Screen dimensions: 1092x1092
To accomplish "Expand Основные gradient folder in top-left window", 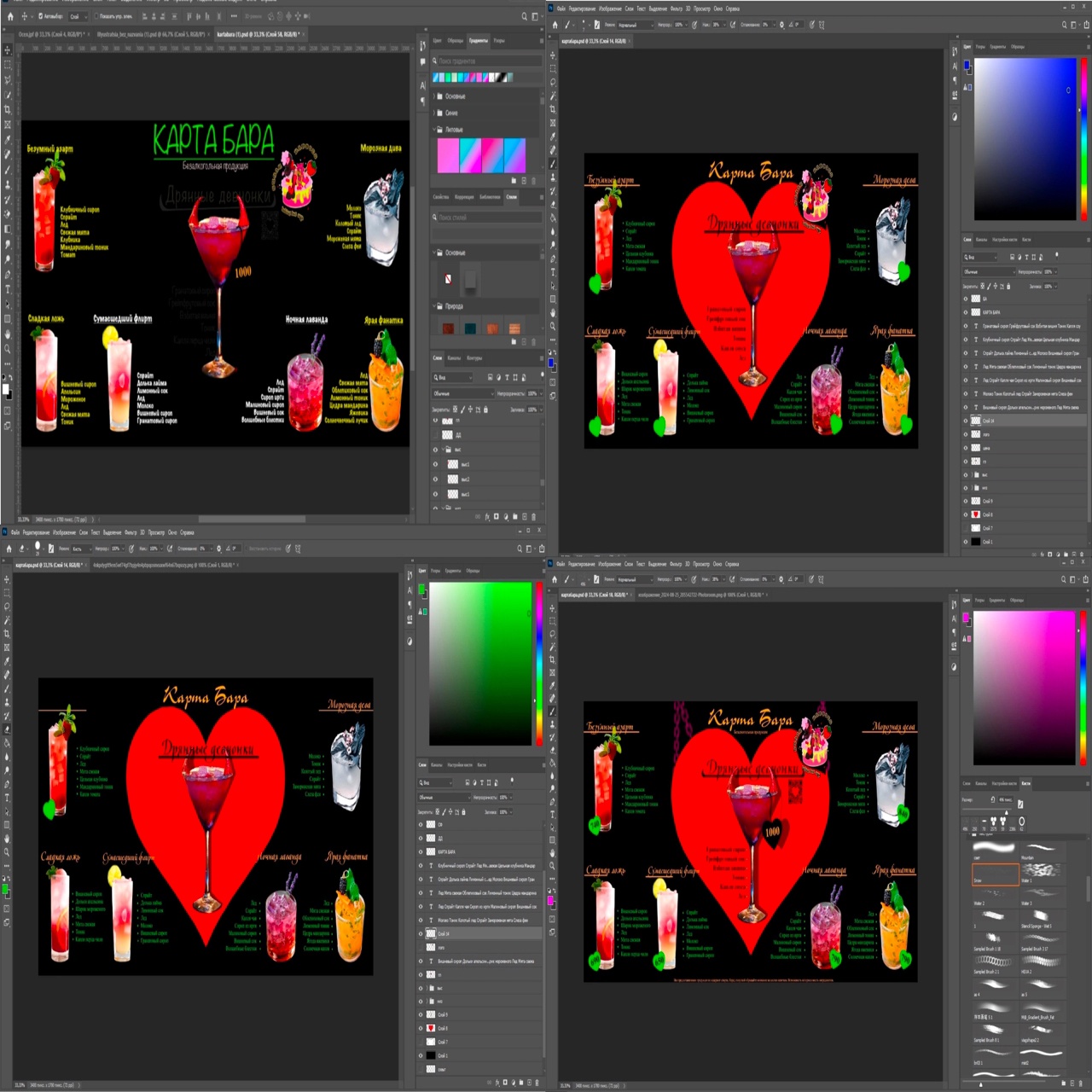I will [x=434, y=96].
